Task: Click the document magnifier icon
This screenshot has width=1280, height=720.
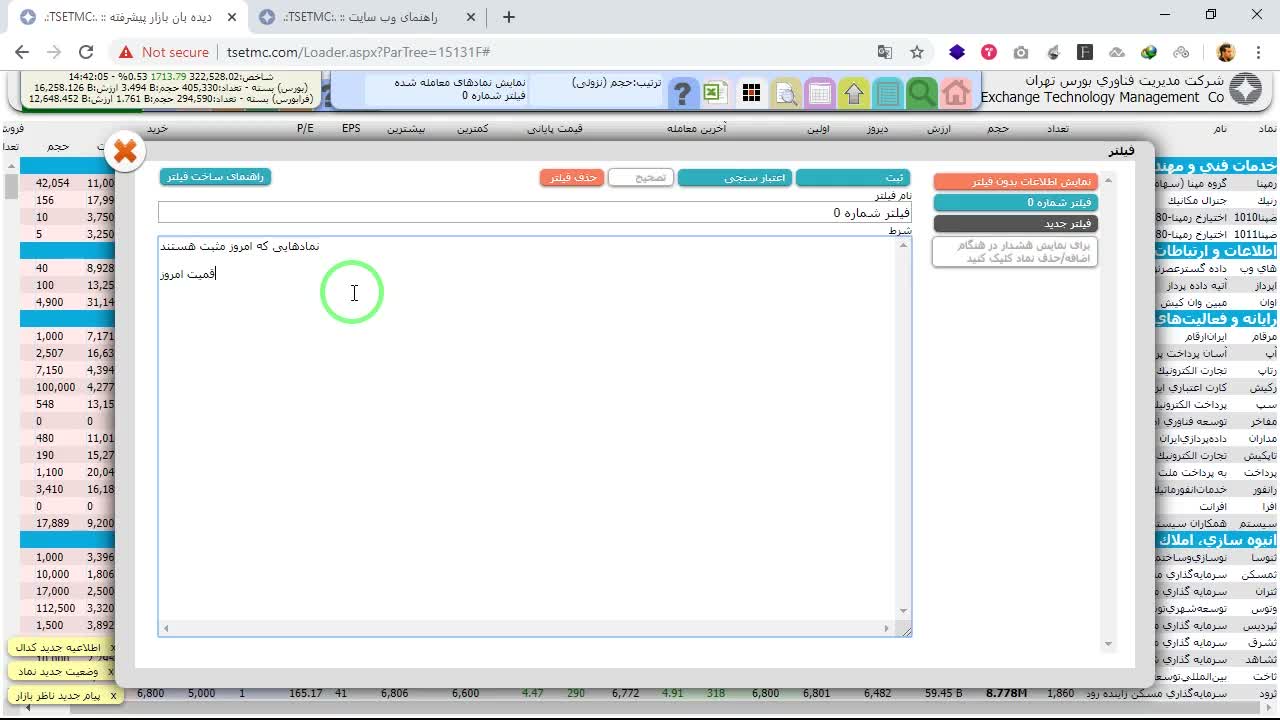Action: tap(786, 94)
